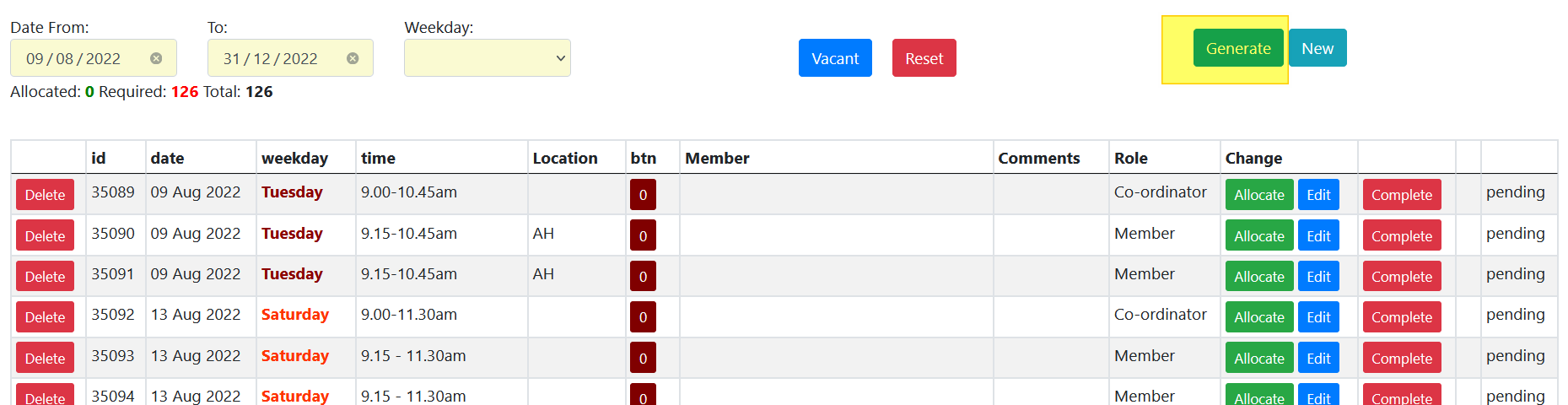Screen dimensions: 1568x405
Task: Edit roster entry 35093
Action: click(x=1317, y=359)
